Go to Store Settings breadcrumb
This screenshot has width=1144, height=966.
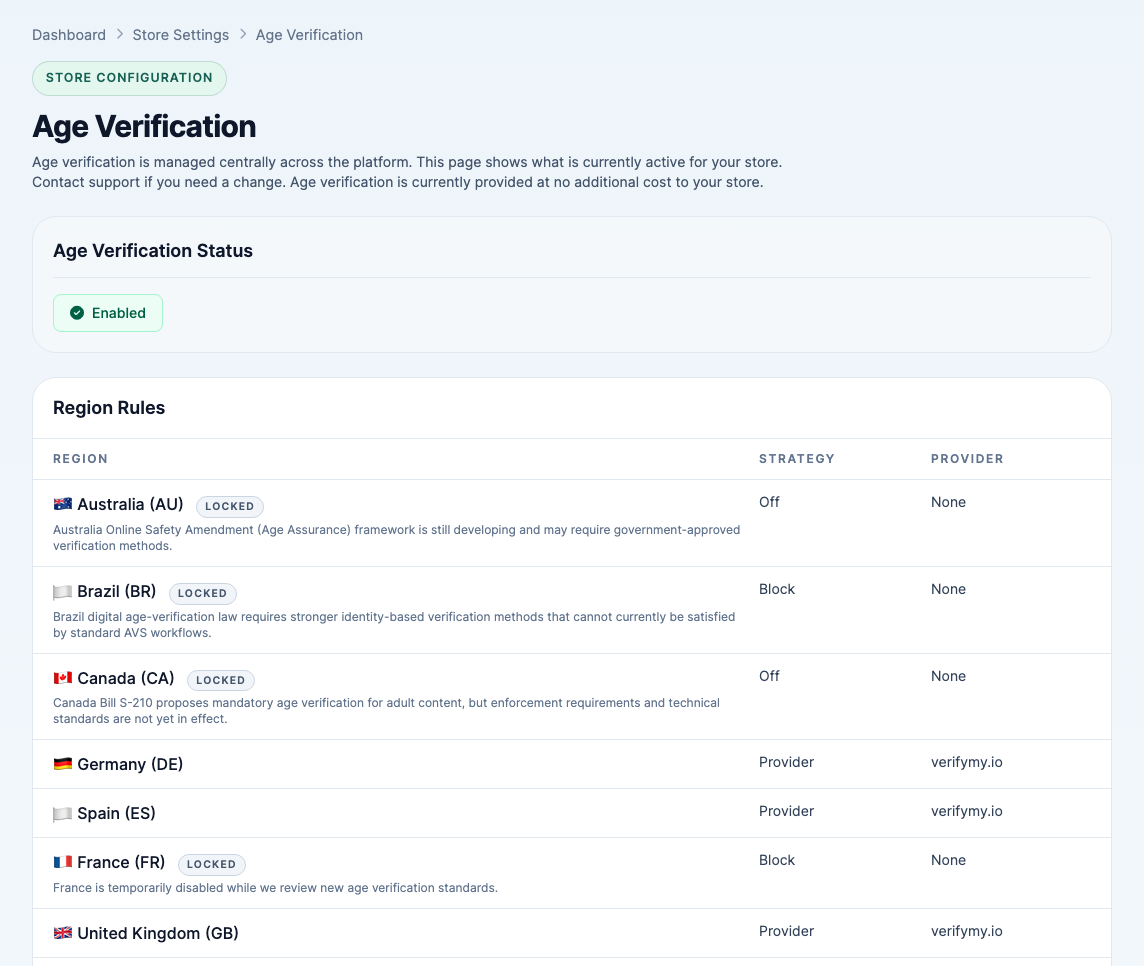tap(180, 35)
